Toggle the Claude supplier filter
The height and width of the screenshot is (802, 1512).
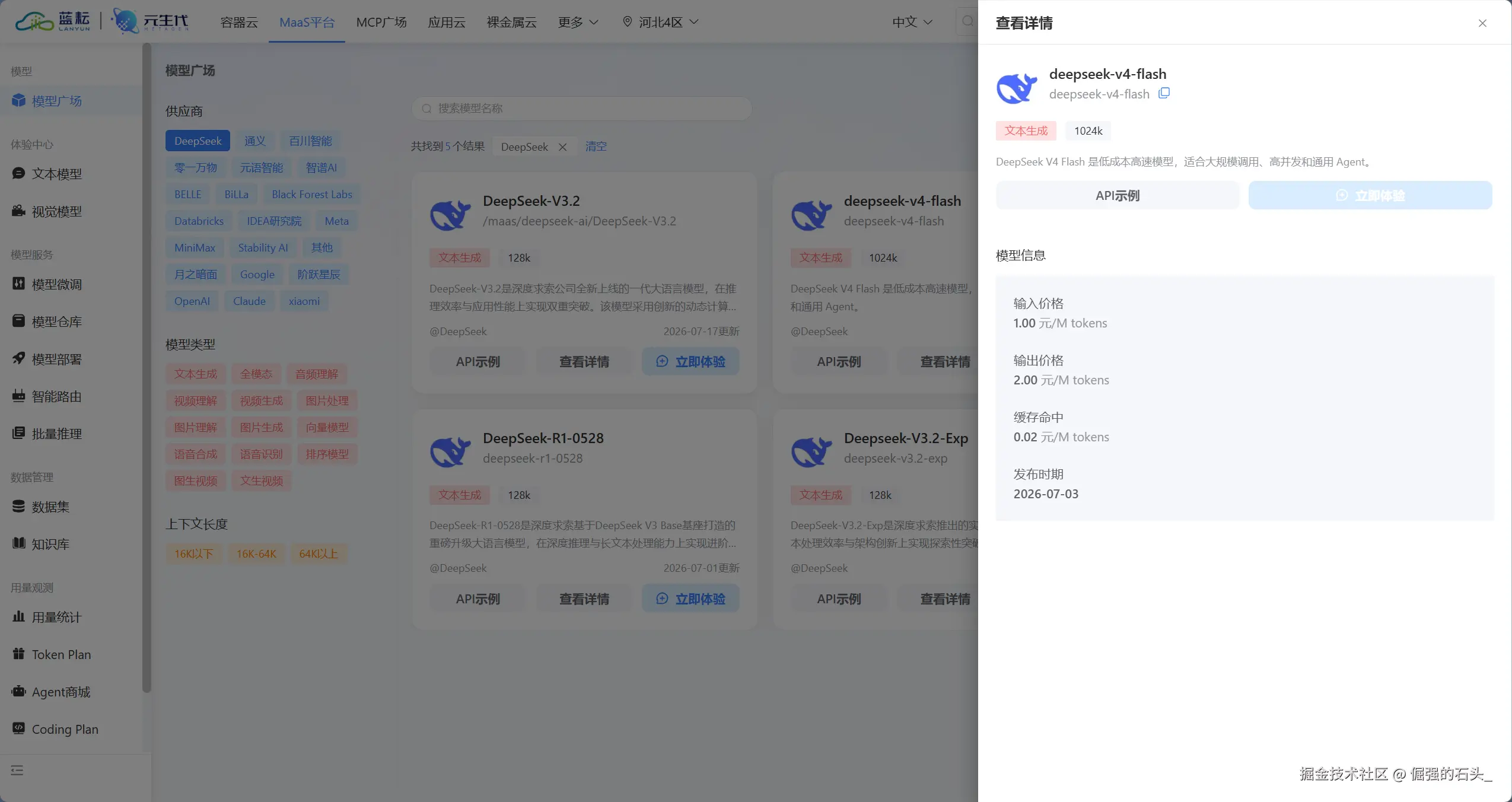249,301
